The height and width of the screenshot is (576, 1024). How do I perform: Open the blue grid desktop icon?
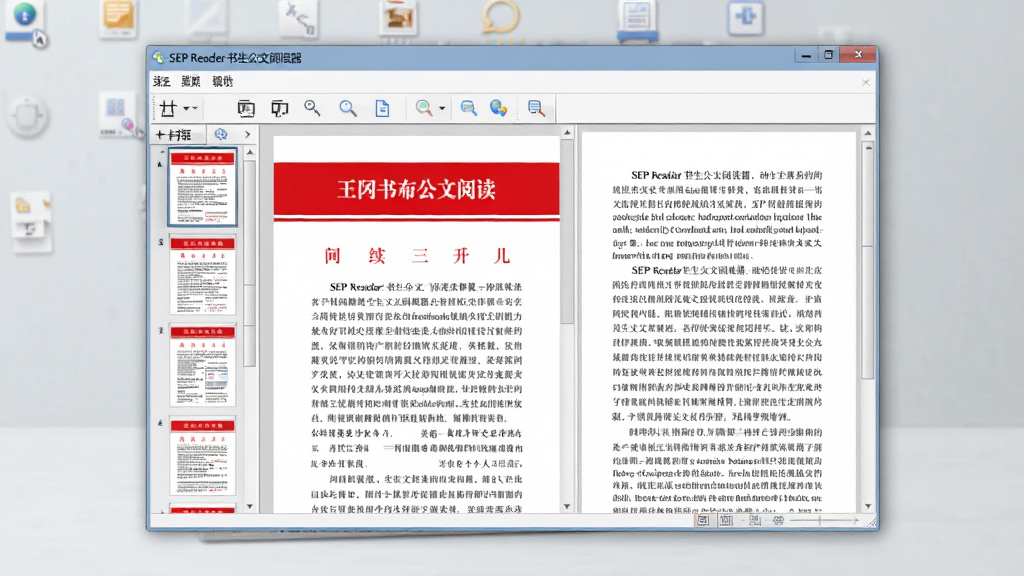[x=117, y=115]
